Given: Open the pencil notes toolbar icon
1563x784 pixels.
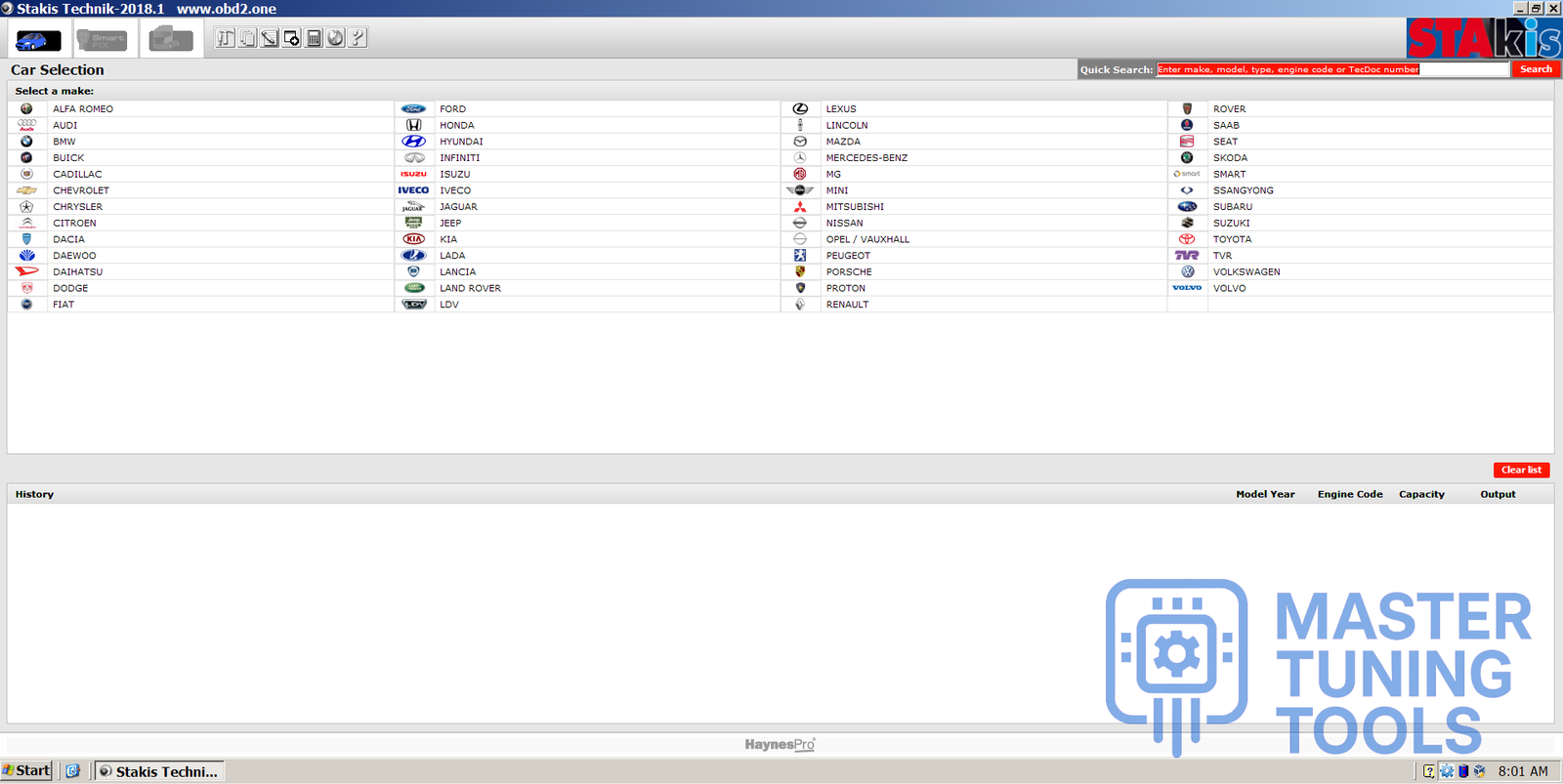Looking at the screenshot, I should tap(270, 38).
